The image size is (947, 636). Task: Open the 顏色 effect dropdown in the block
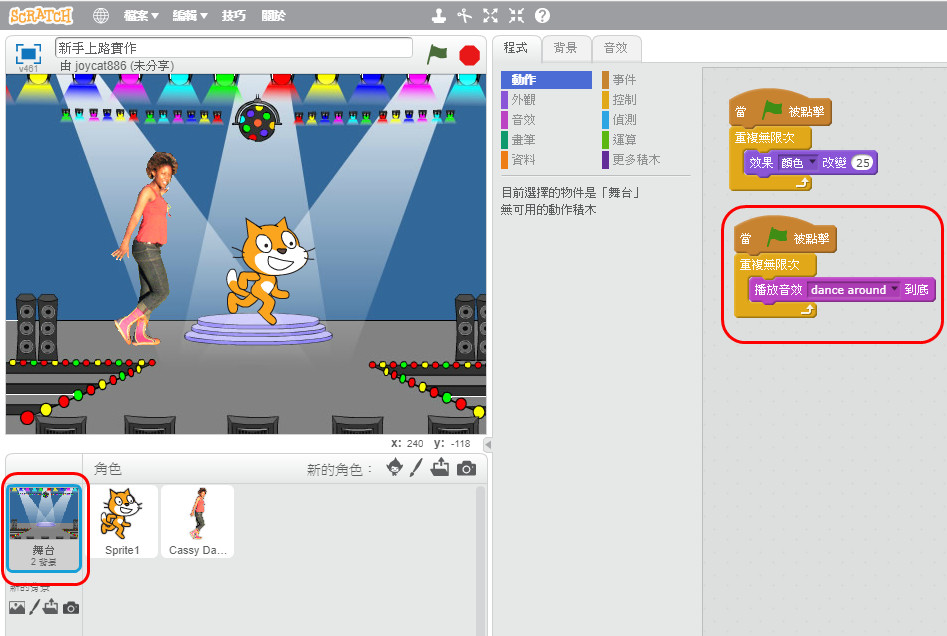click(797, 162)
